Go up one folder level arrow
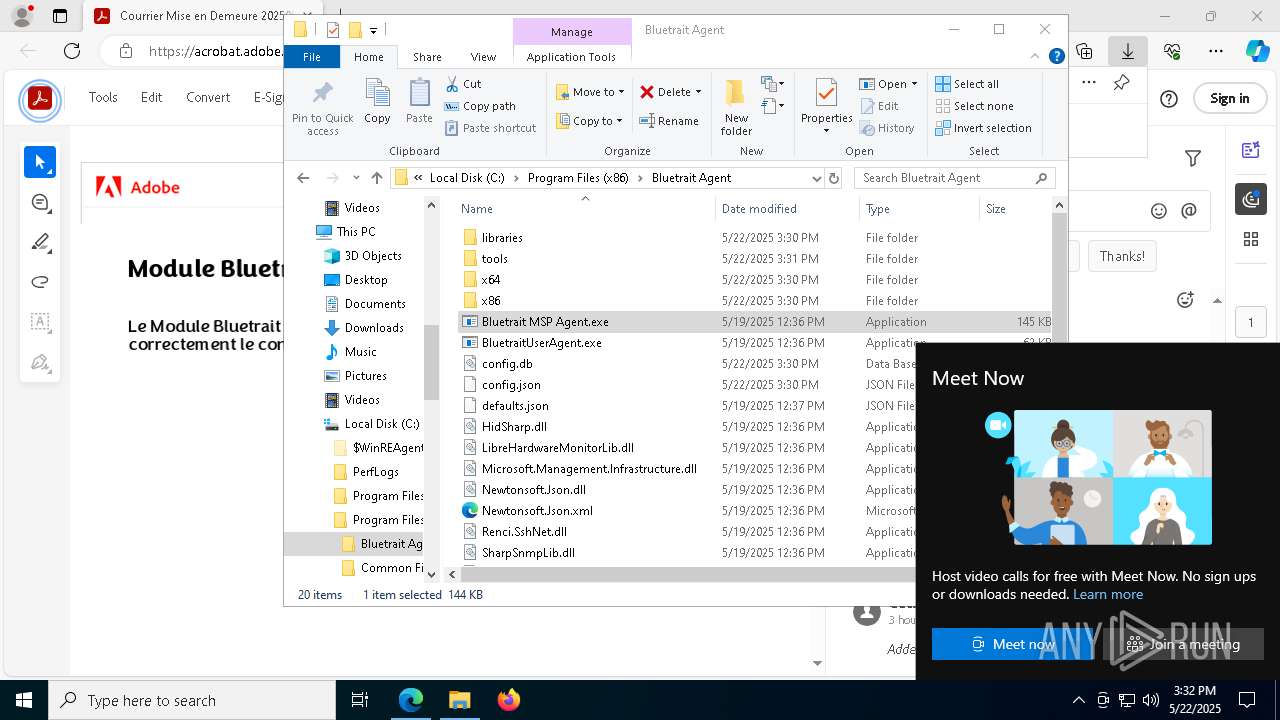The width and height of the screenshot is (1280, 720). click(376, 178)
